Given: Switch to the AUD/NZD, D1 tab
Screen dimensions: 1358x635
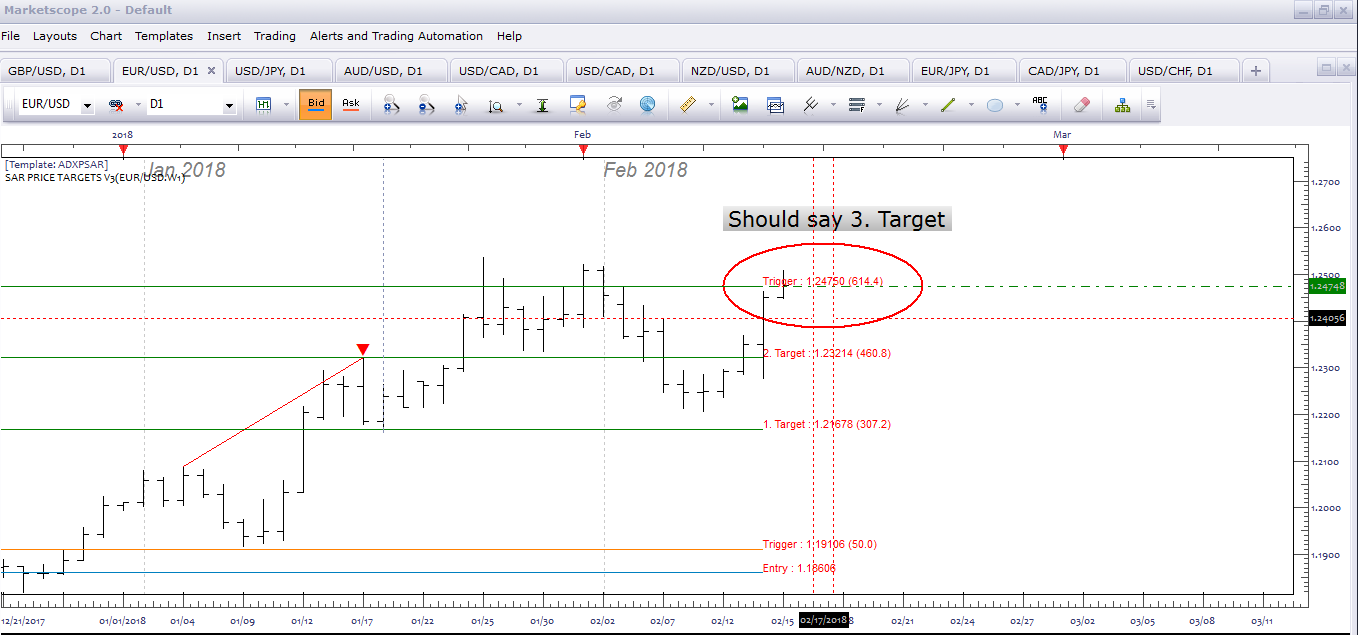Looking at the screenshot, I should [852, 71].
